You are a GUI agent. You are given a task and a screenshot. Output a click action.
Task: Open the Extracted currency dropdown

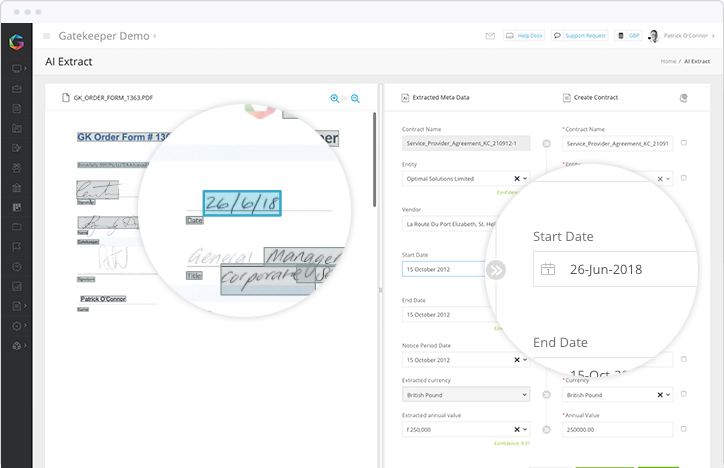[526, 395]
